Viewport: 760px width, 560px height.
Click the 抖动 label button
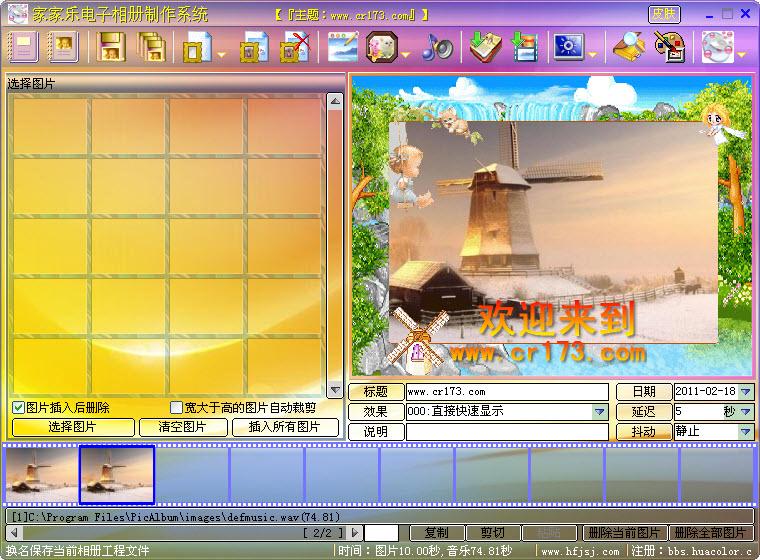(x=644, y=432)
